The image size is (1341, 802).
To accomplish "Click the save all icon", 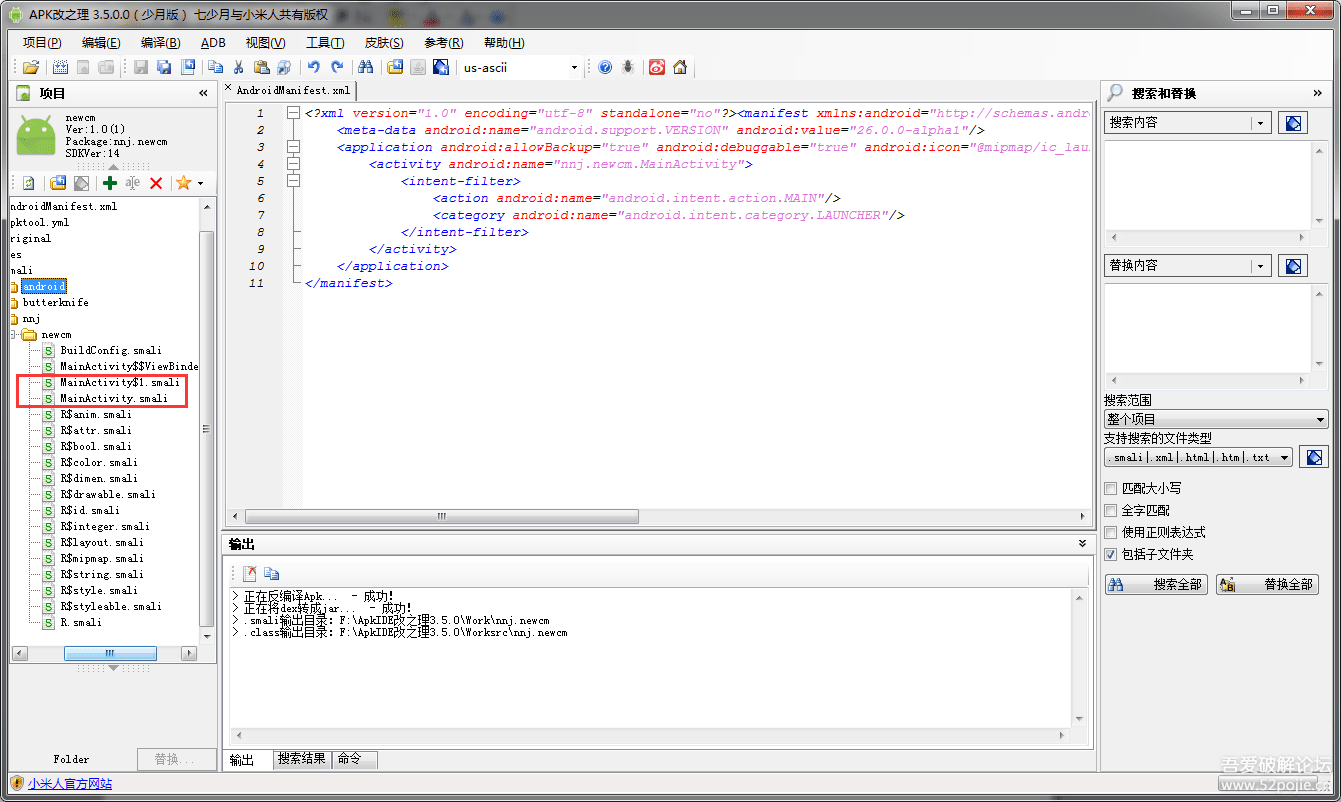I will [x=164, y=67].
